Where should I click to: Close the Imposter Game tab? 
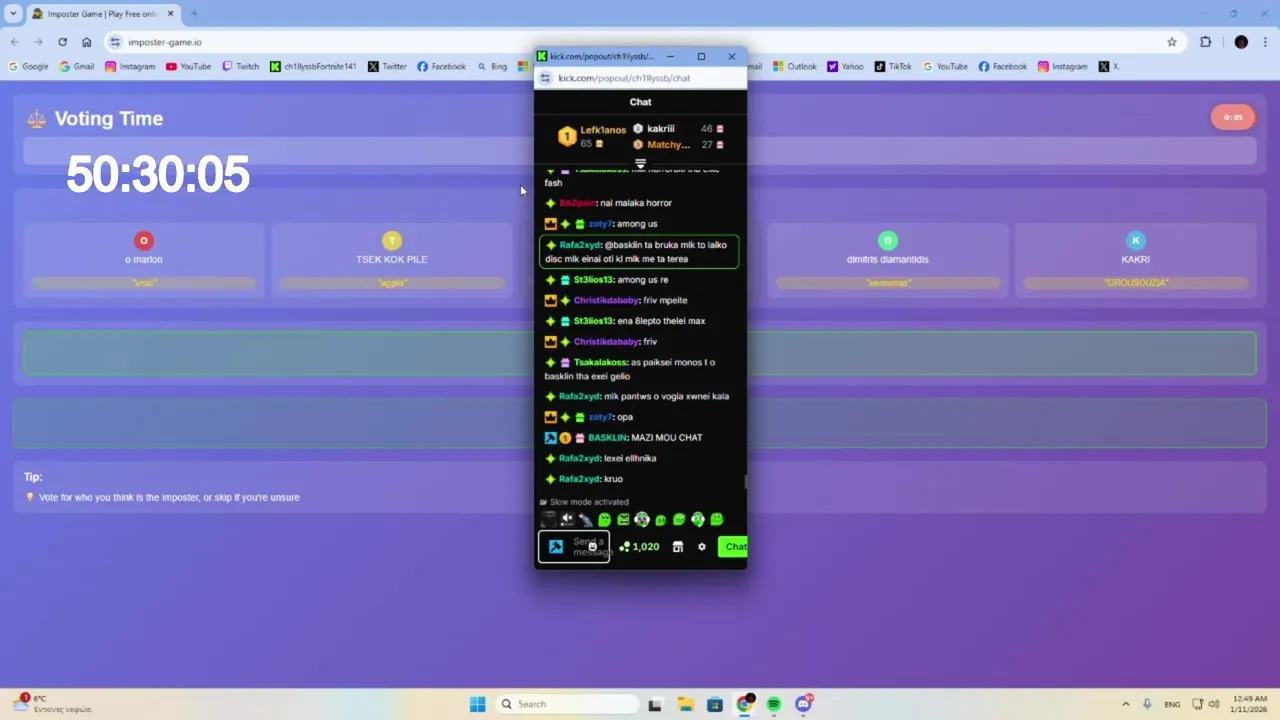(x=169, y=14)
